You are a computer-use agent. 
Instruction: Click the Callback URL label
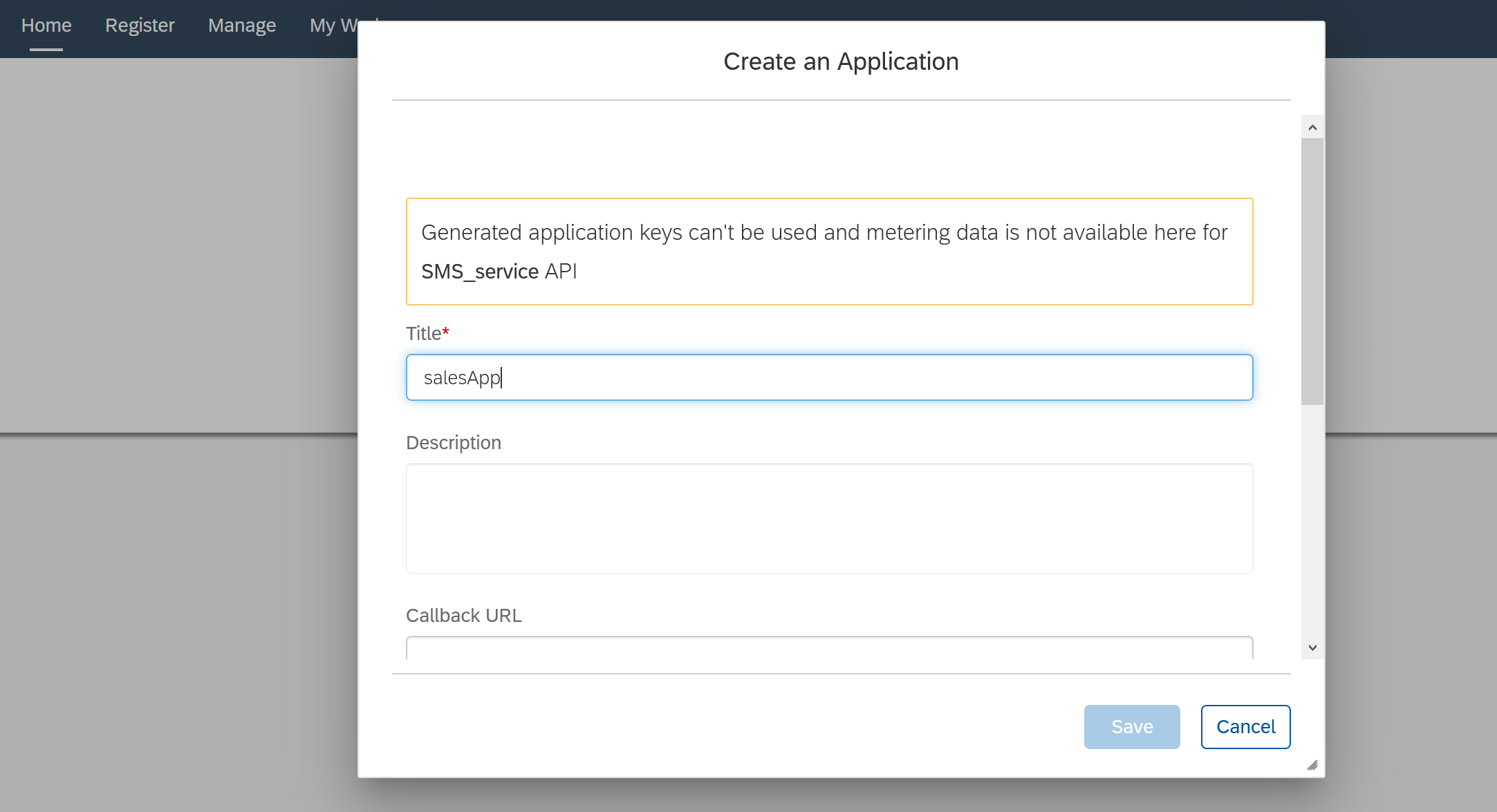pyautogui.click(x=464, y=616)
